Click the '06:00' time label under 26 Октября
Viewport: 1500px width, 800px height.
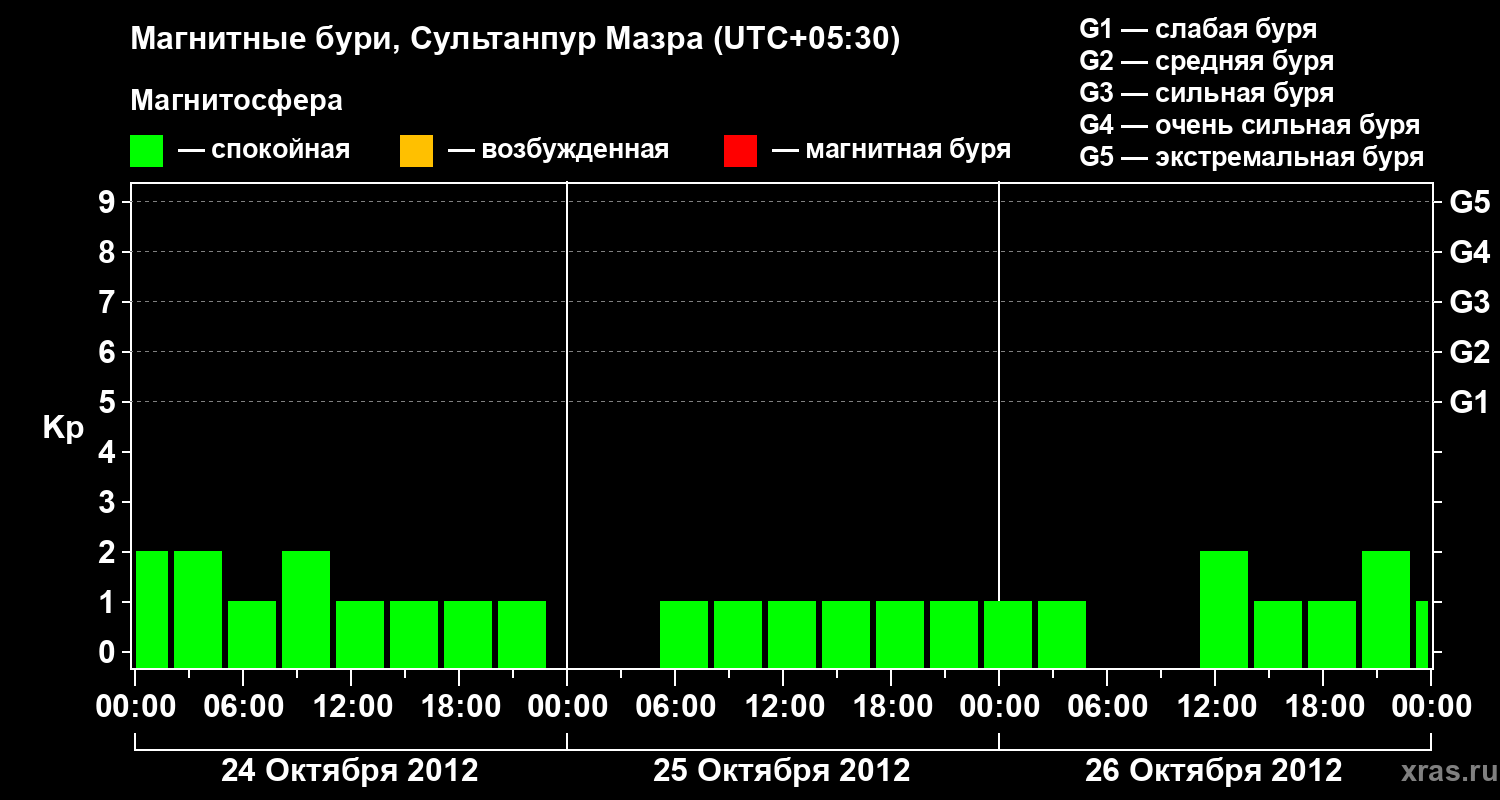(x=1108, y=707)
